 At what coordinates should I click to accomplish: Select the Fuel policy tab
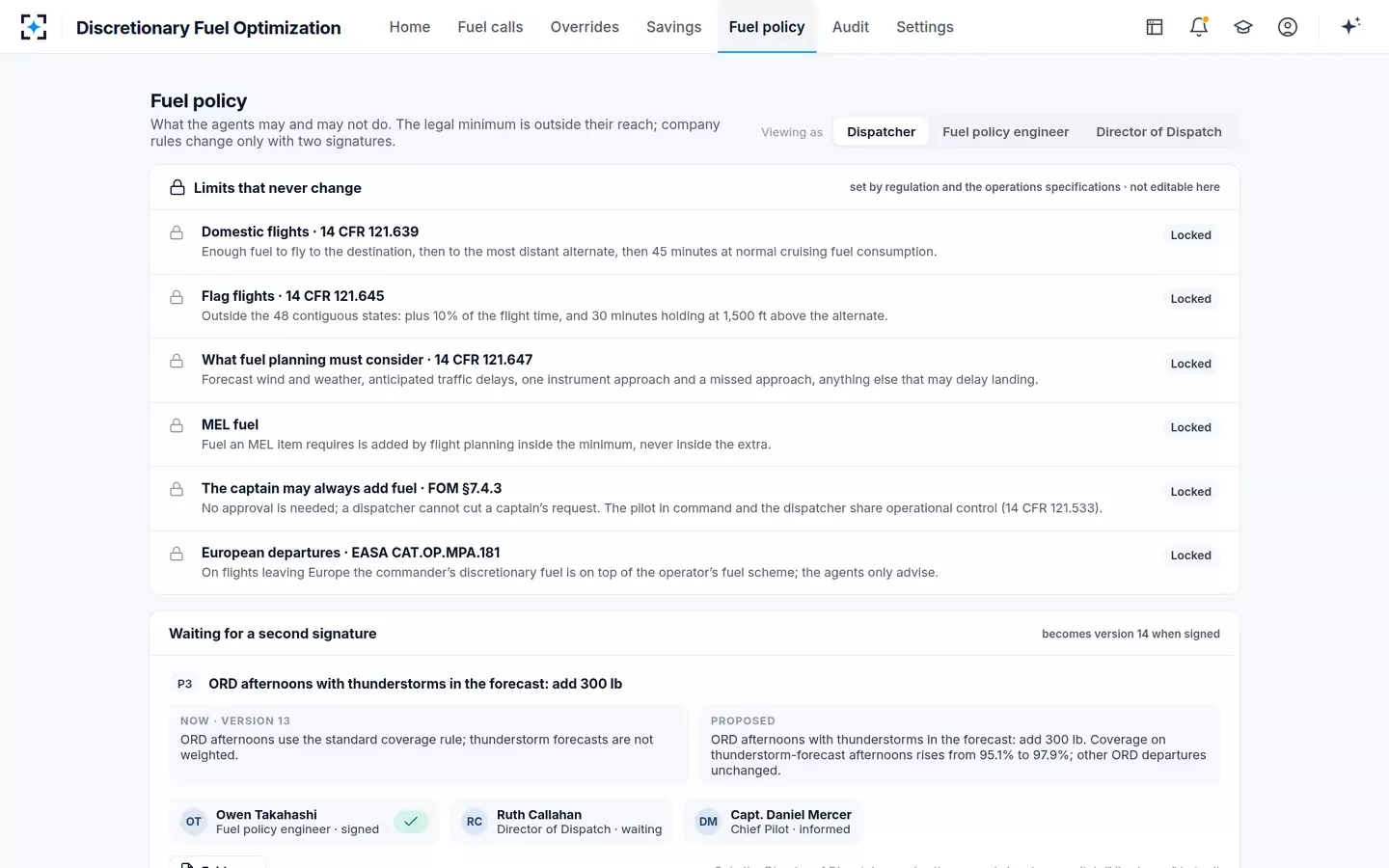(x=767, y=27)
